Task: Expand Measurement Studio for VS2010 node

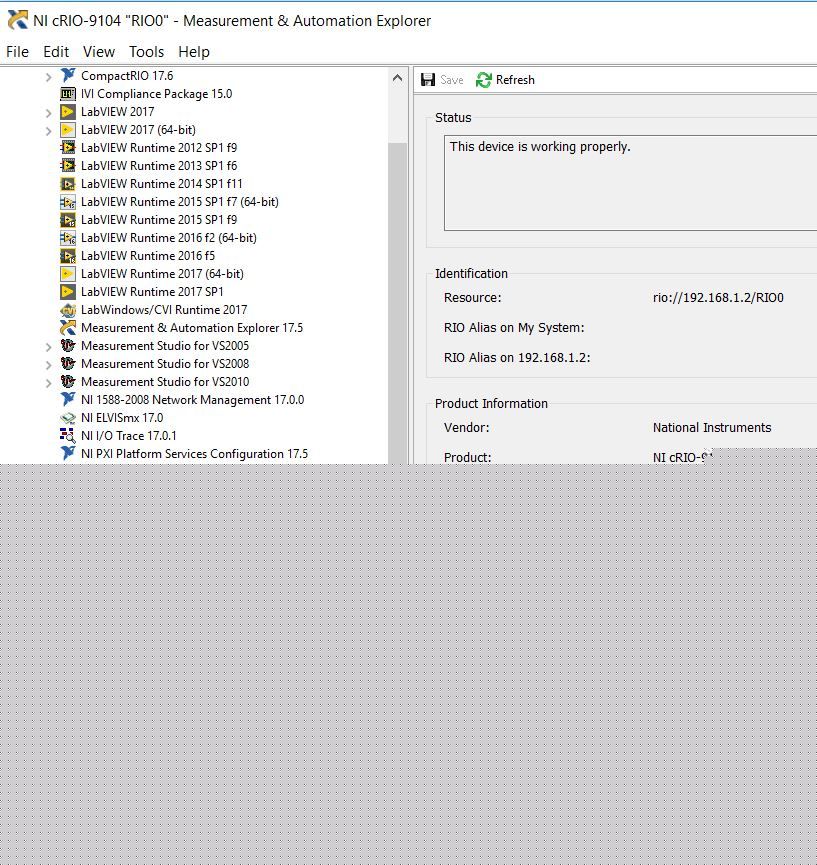Action: 49,383
